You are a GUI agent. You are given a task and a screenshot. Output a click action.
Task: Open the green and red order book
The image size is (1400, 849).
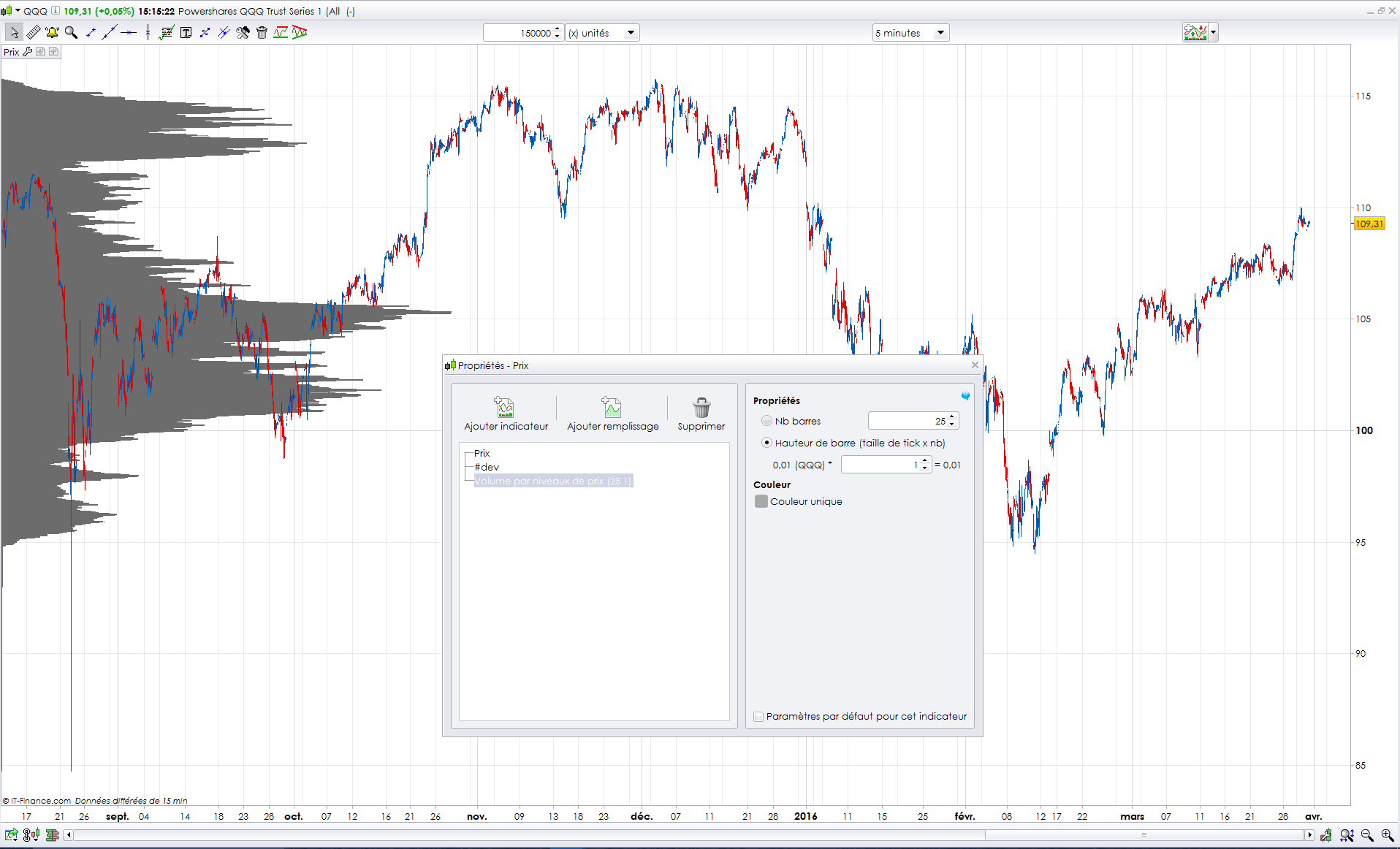point(52,834)
